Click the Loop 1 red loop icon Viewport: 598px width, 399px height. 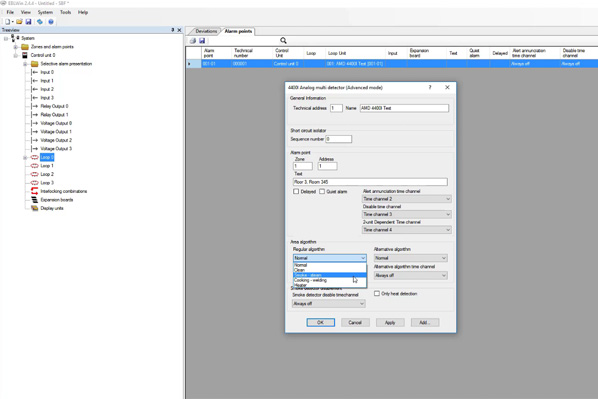(35, 166)
